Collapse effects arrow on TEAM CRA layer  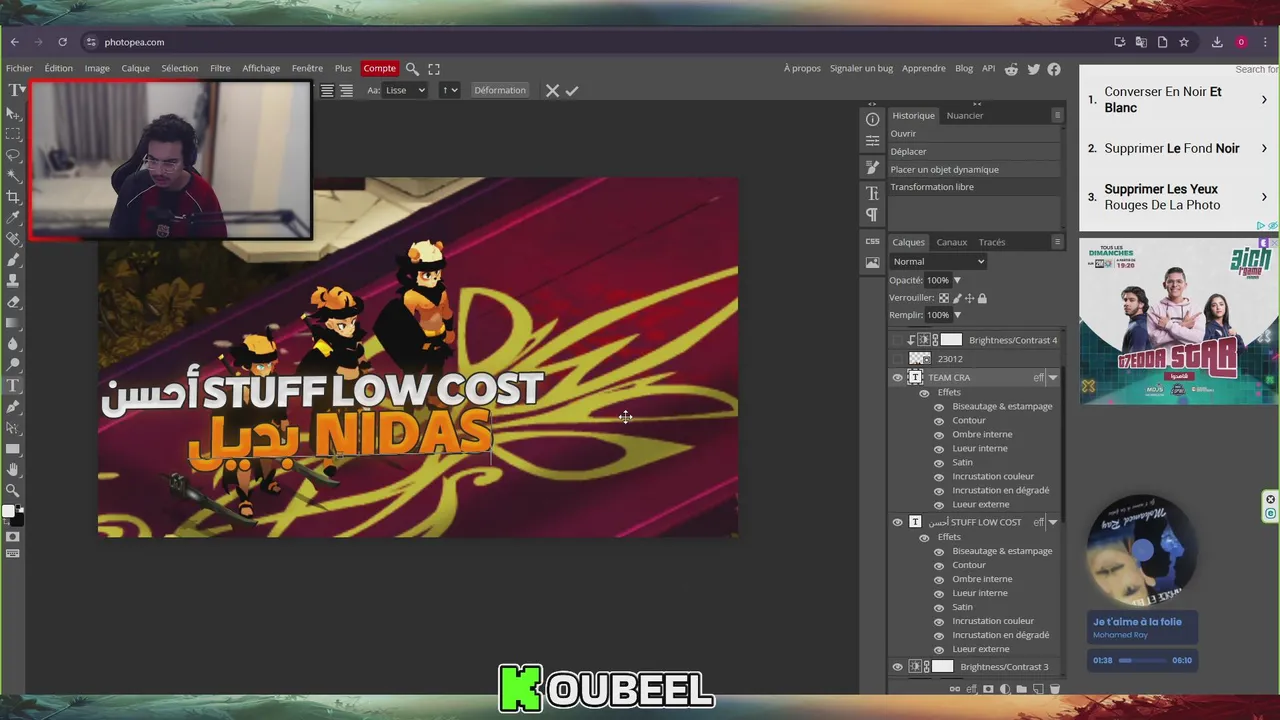[1052, 378]
